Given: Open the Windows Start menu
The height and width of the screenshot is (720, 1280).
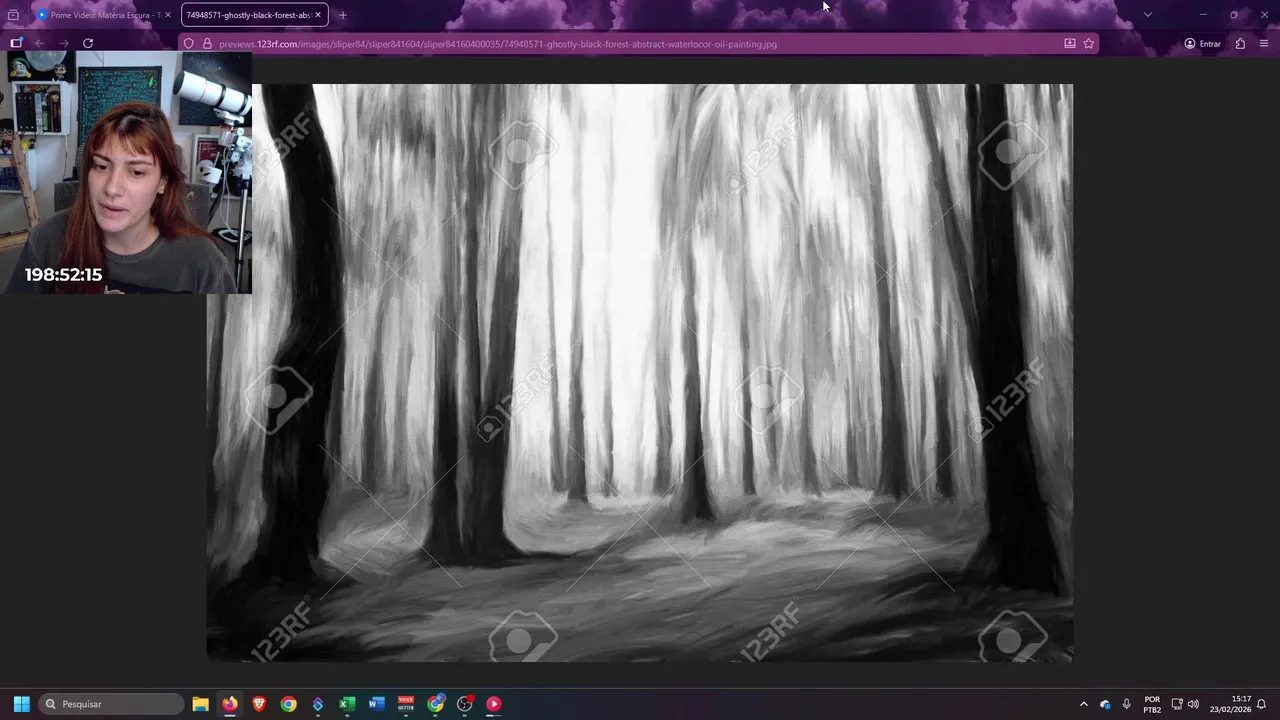Looking at the screenshot, I should point(21,704).
